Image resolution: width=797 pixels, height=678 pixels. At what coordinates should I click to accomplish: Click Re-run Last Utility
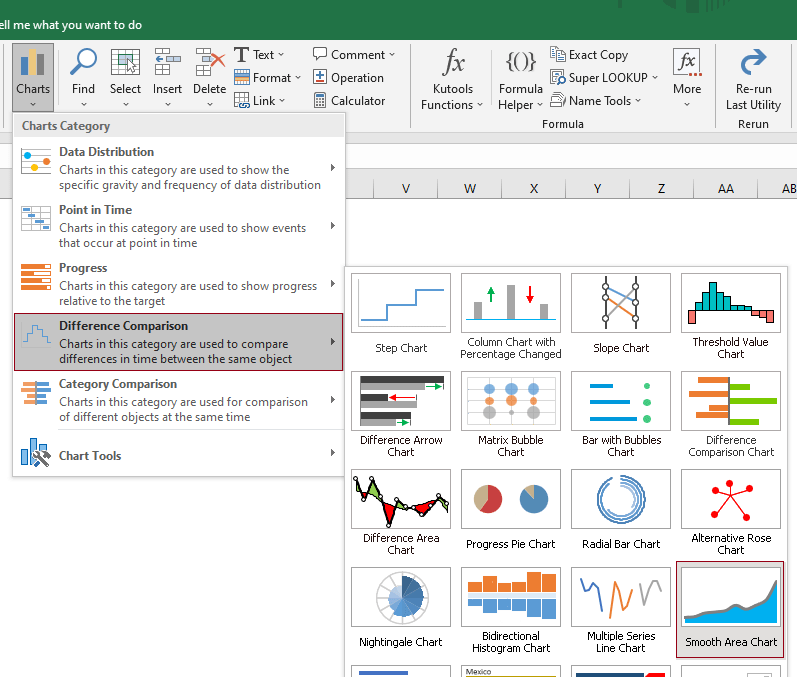click(x=753, y=79)
